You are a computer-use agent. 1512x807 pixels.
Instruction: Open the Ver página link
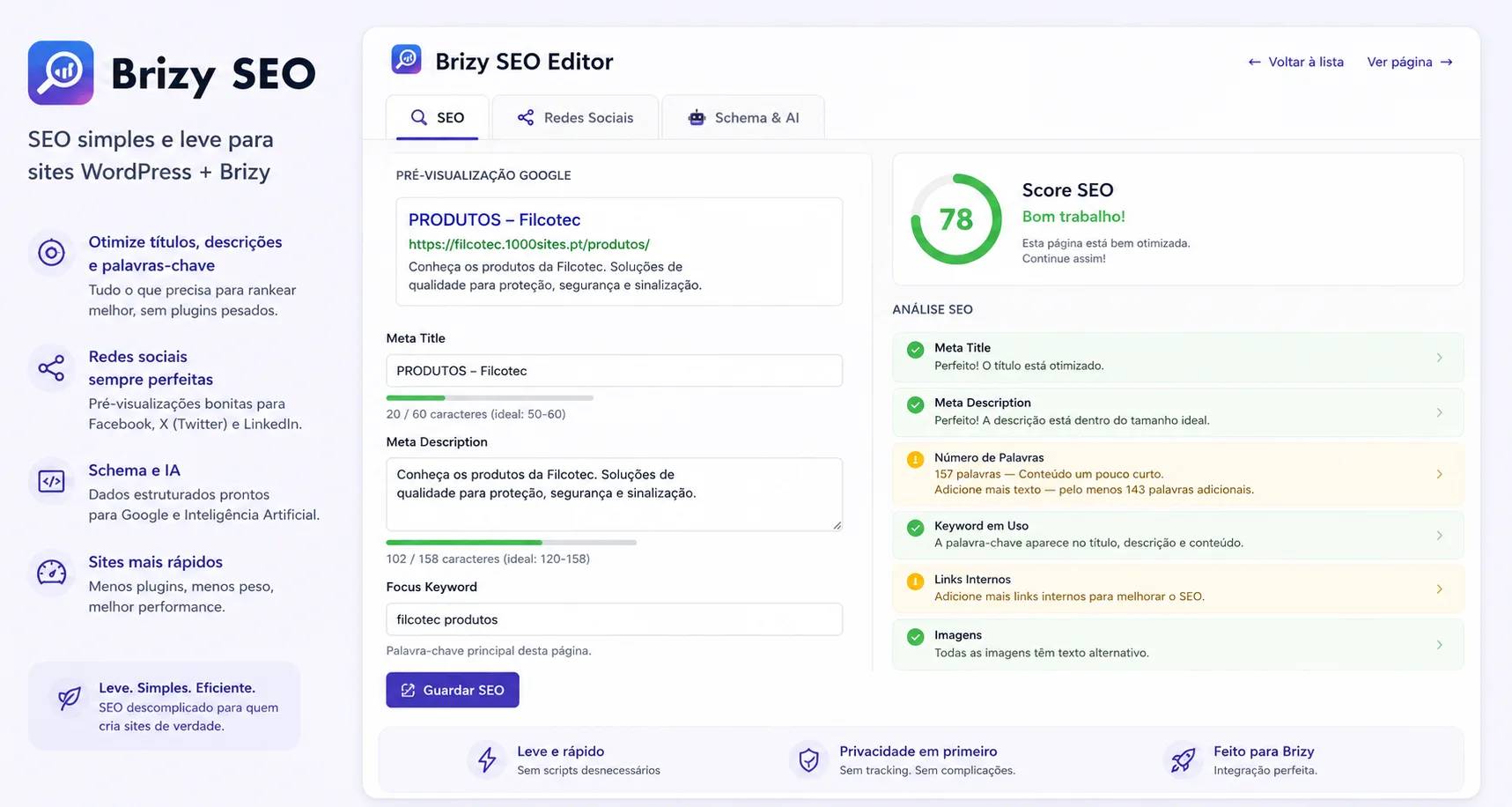[1410, 62]
